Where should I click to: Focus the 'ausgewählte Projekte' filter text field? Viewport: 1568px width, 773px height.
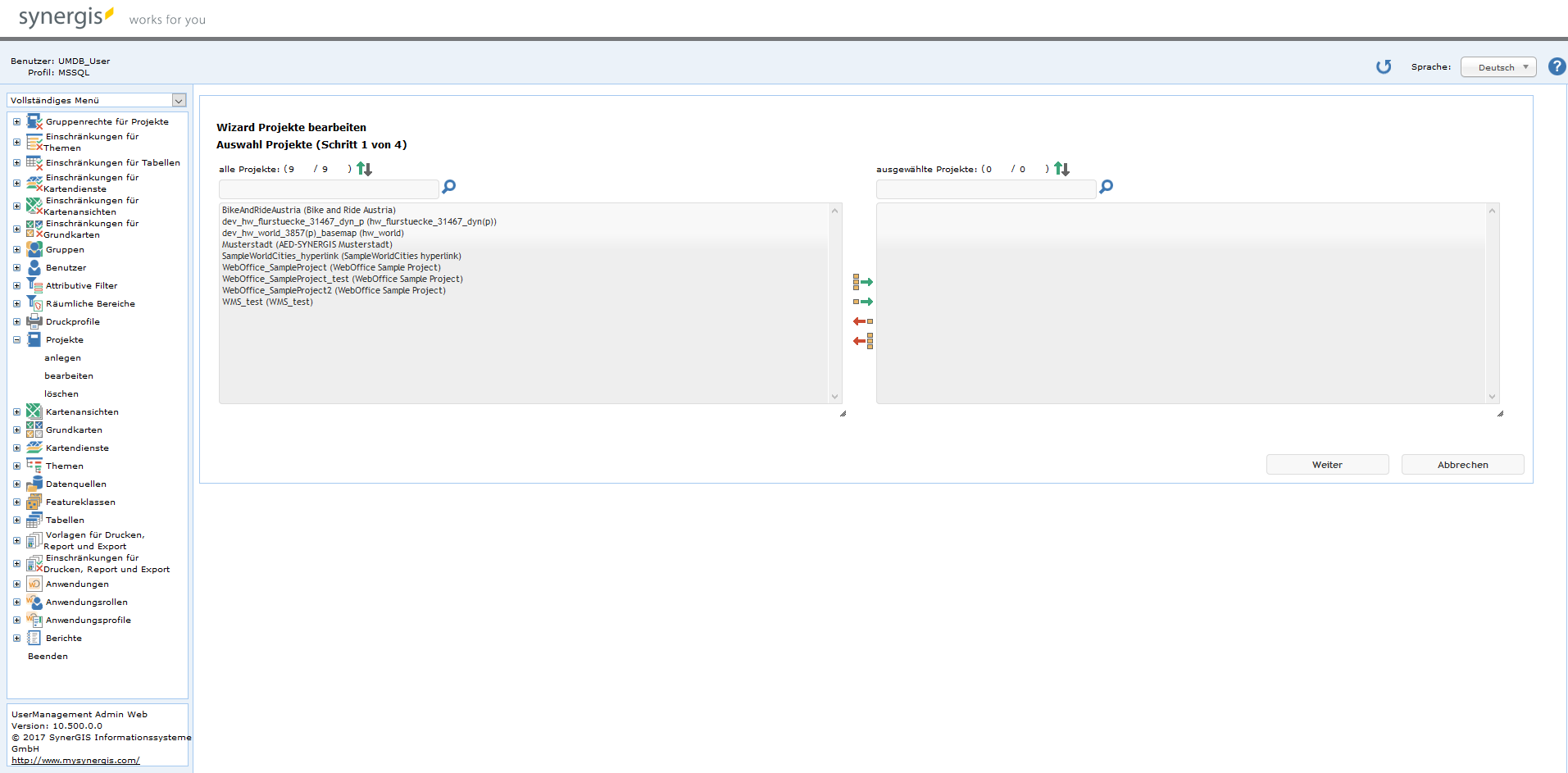(986, 189)
